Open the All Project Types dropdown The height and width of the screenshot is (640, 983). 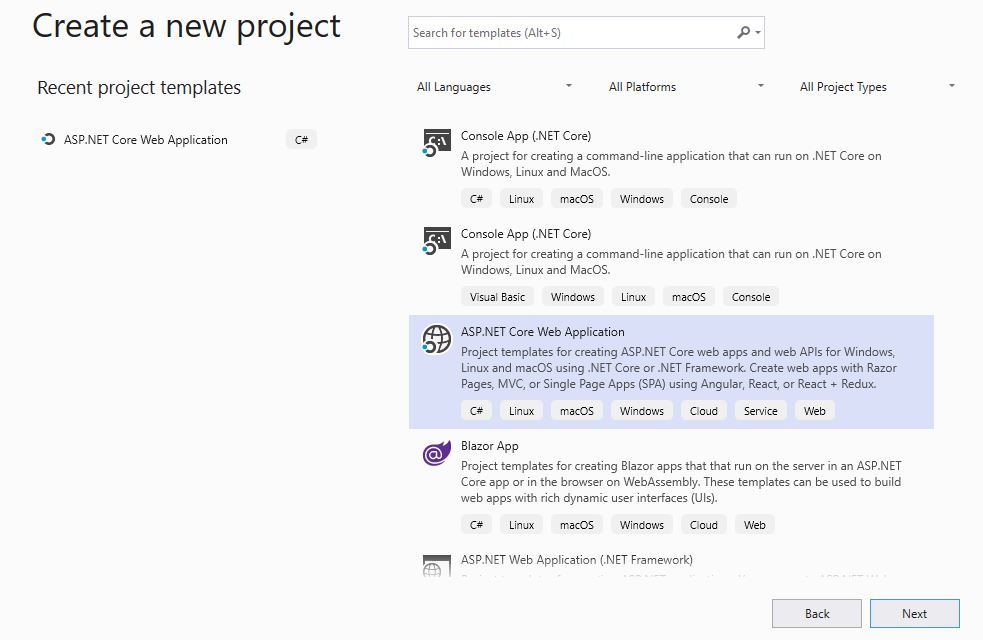(x=877, y=87)
